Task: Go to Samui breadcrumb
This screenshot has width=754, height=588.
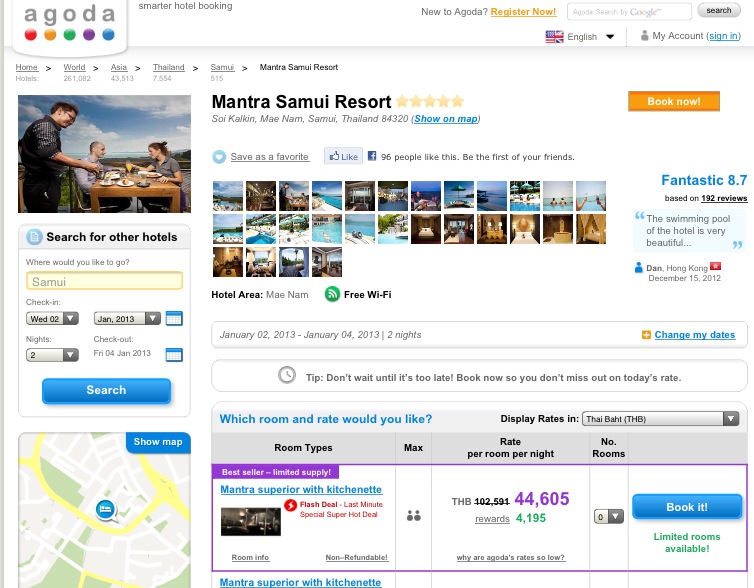Action: click(222, 67)
